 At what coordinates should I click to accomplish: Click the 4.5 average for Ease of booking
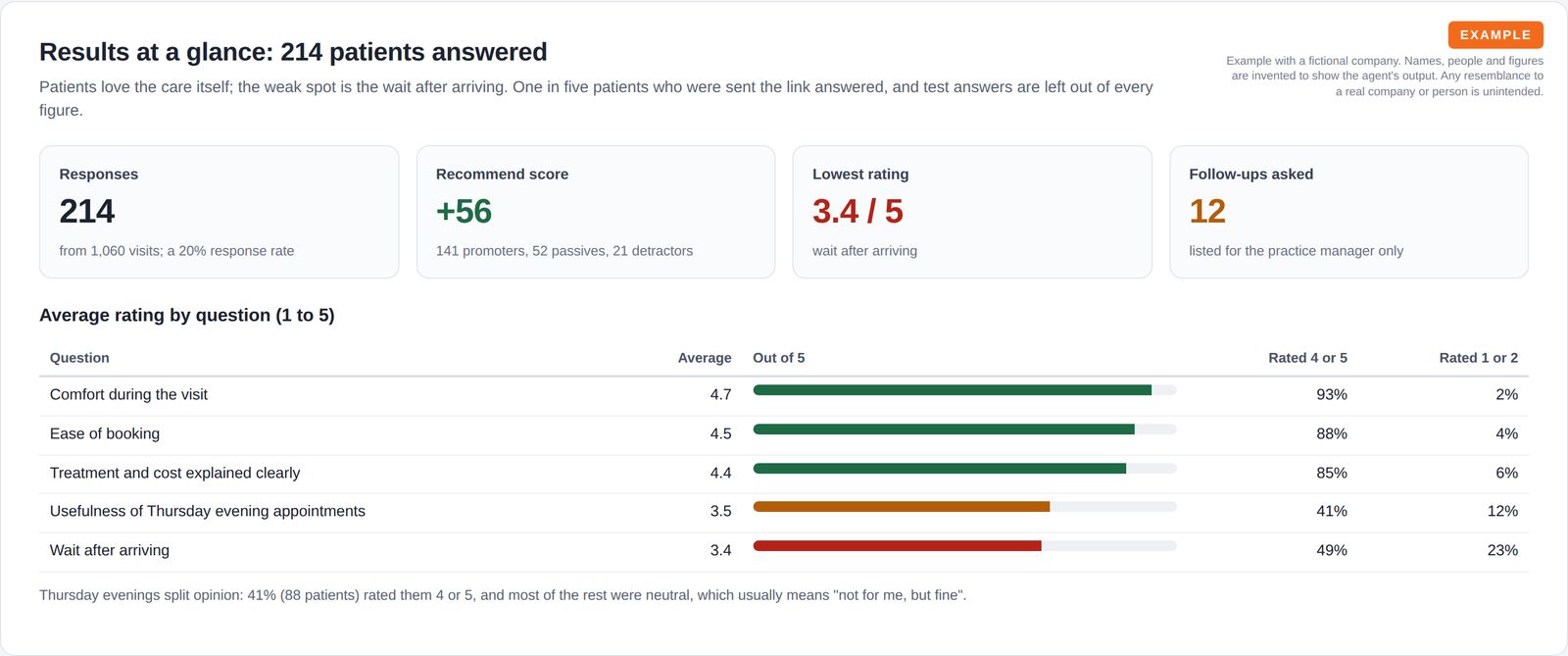point(720,433)
